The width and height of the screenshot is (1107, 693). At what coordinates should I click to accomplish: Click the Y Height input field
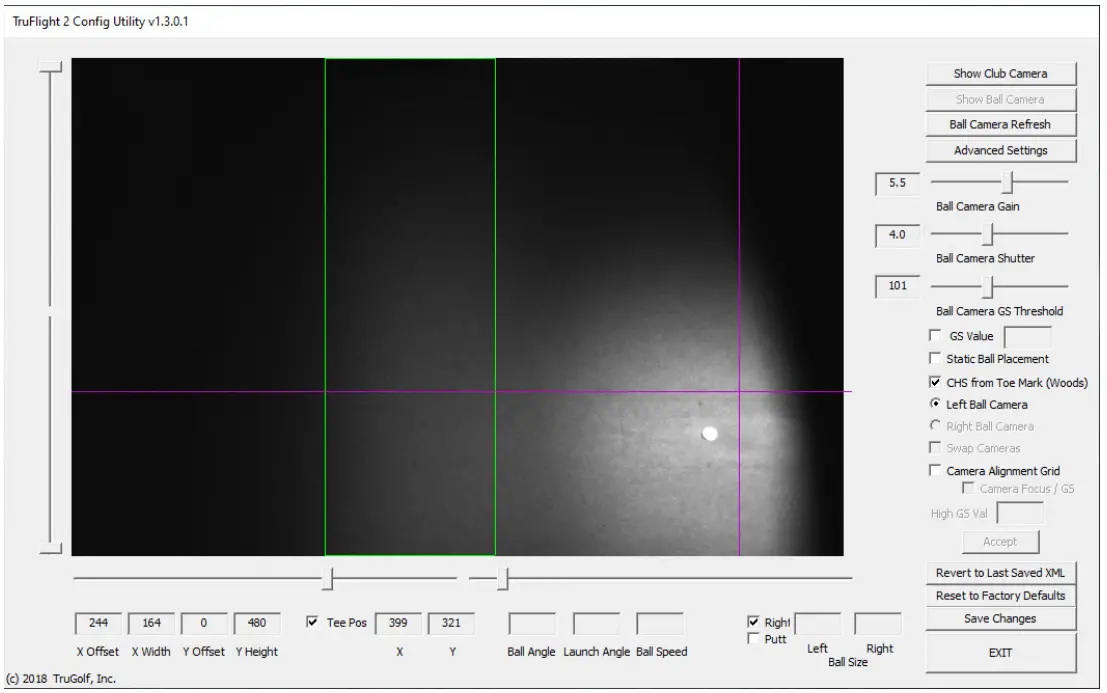click(257, 623)
